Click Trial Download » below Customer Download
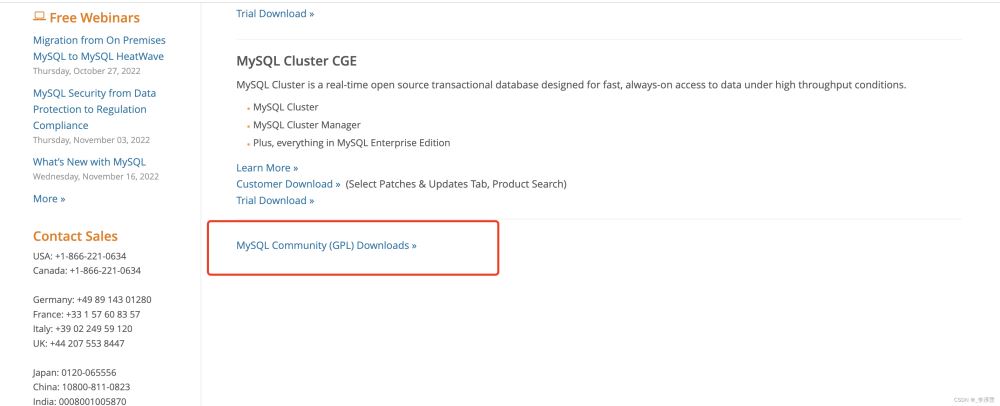 point(275,200)
